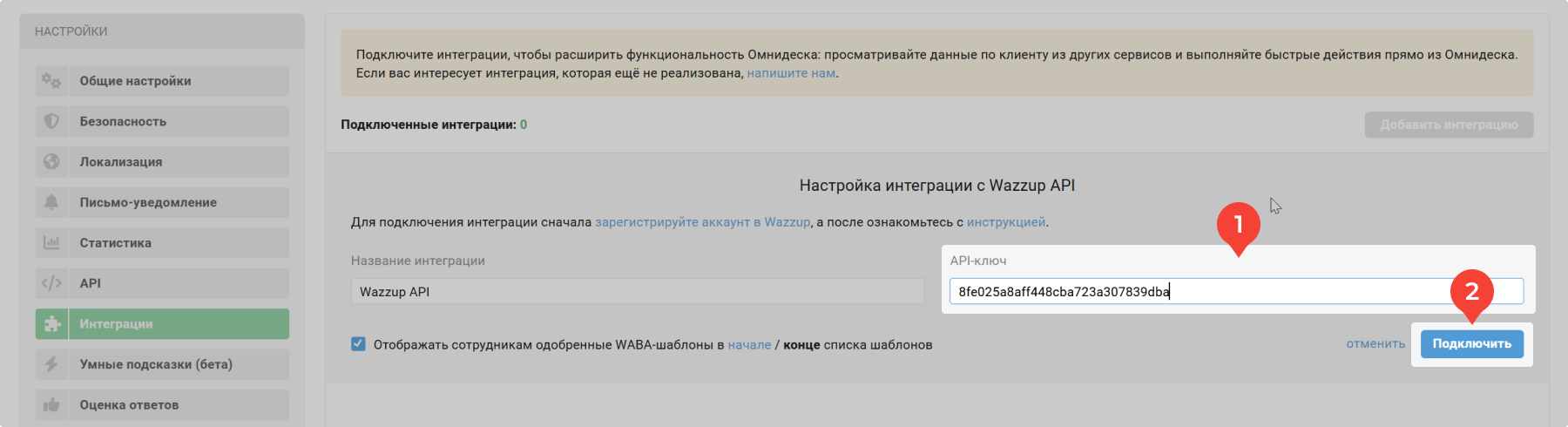Click the puzzle piece icon beside Интеграции

coord(51,323)
